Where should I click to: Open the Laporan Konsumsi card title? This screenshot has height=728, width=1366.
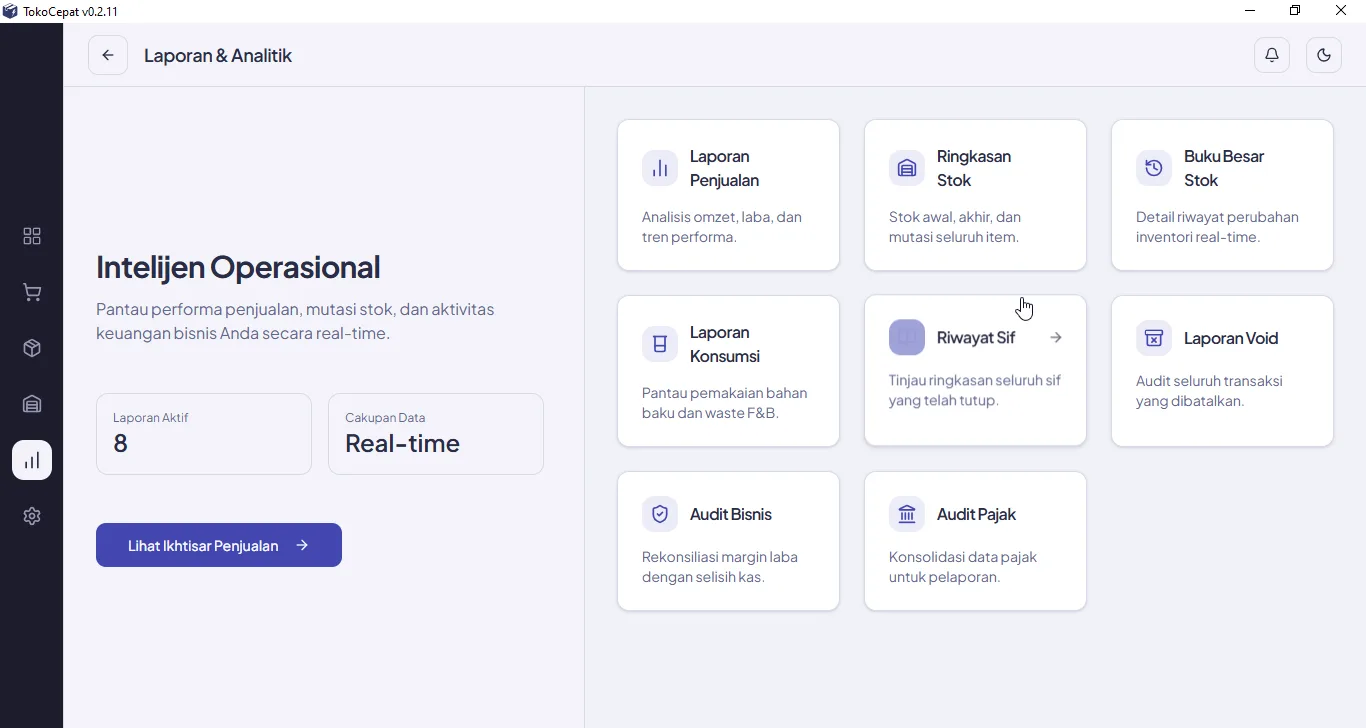[x=725, y=344]
